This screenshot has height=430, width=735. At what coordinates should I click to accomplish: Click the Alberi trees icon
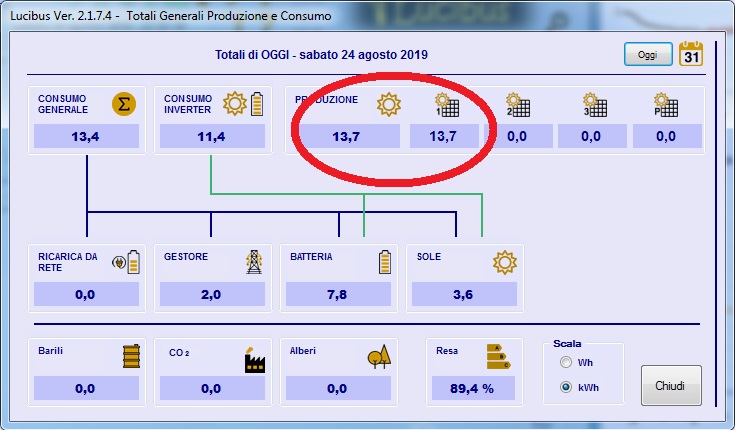coord(379,356)
